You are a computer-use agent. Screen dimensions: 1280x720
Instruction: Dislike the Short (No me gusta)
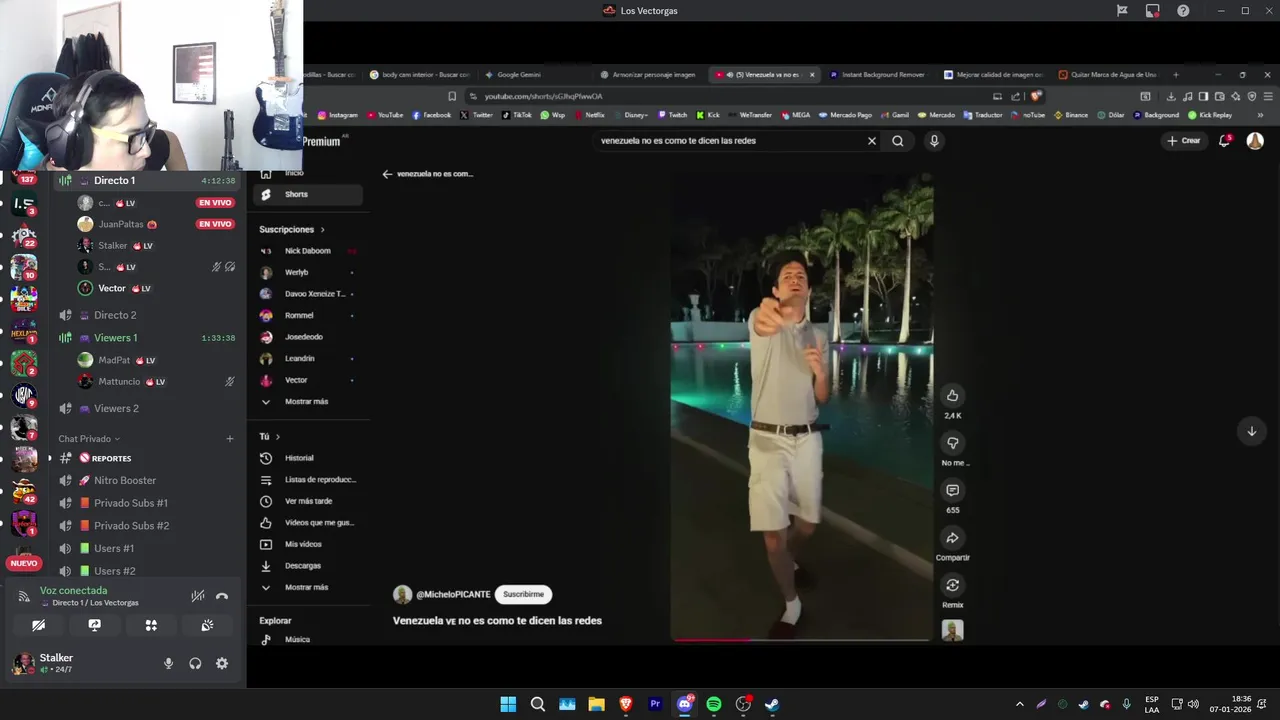(952, 443)
